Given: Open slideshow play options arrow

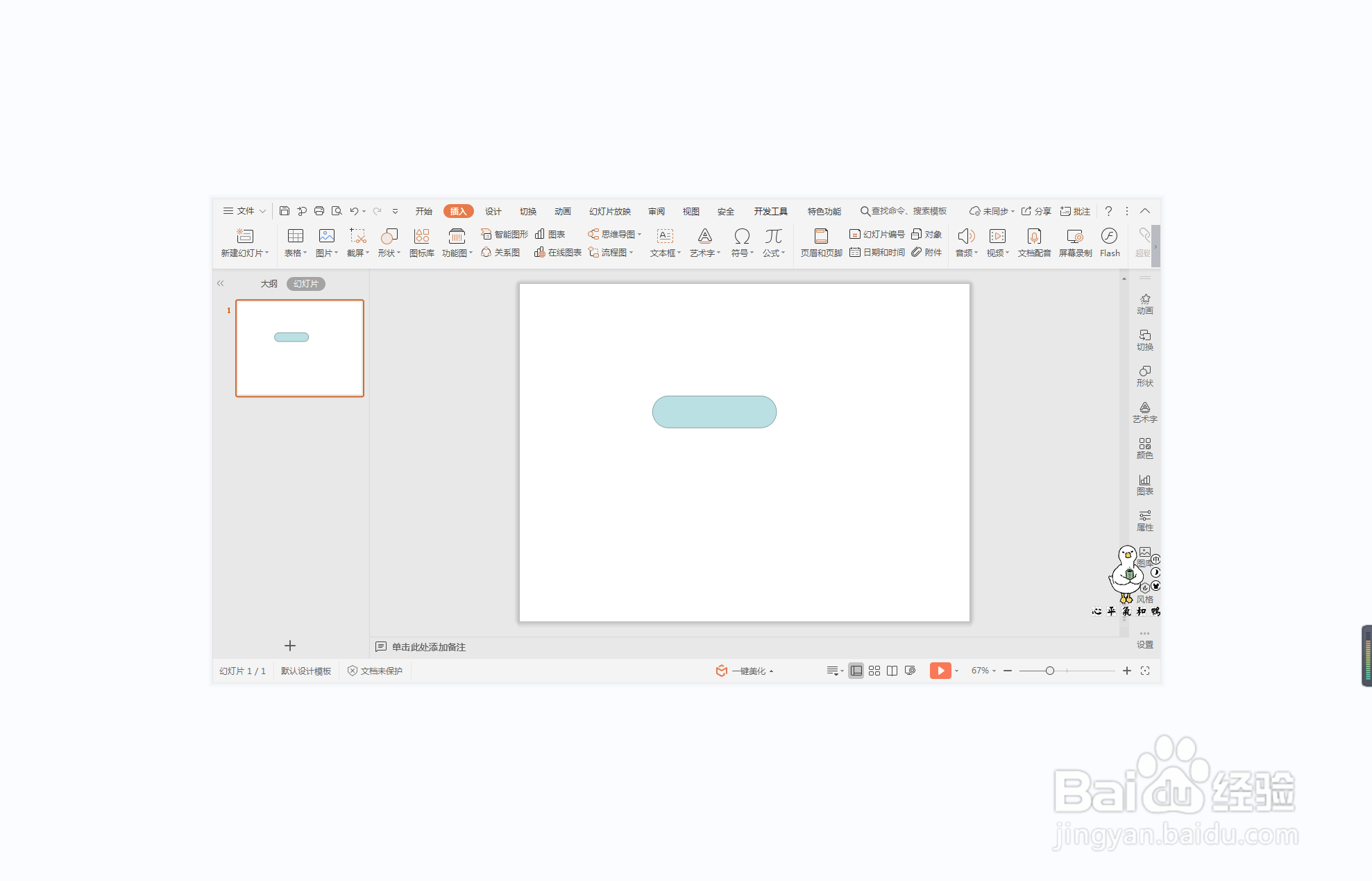Looking at the screenshot, I should [x=957, y=671].
